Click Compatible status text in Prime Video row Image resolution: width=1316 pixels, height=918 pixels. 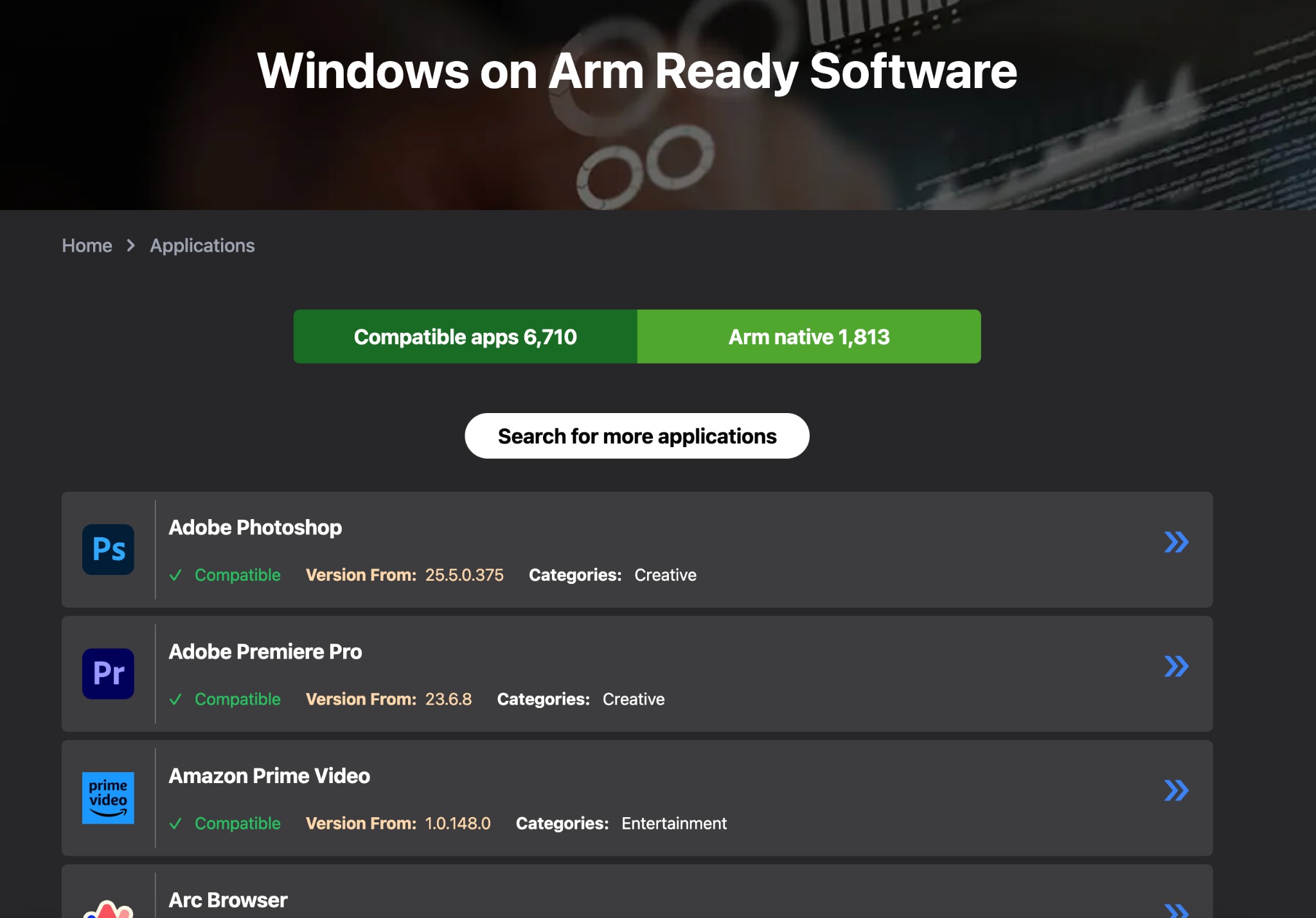238,824
